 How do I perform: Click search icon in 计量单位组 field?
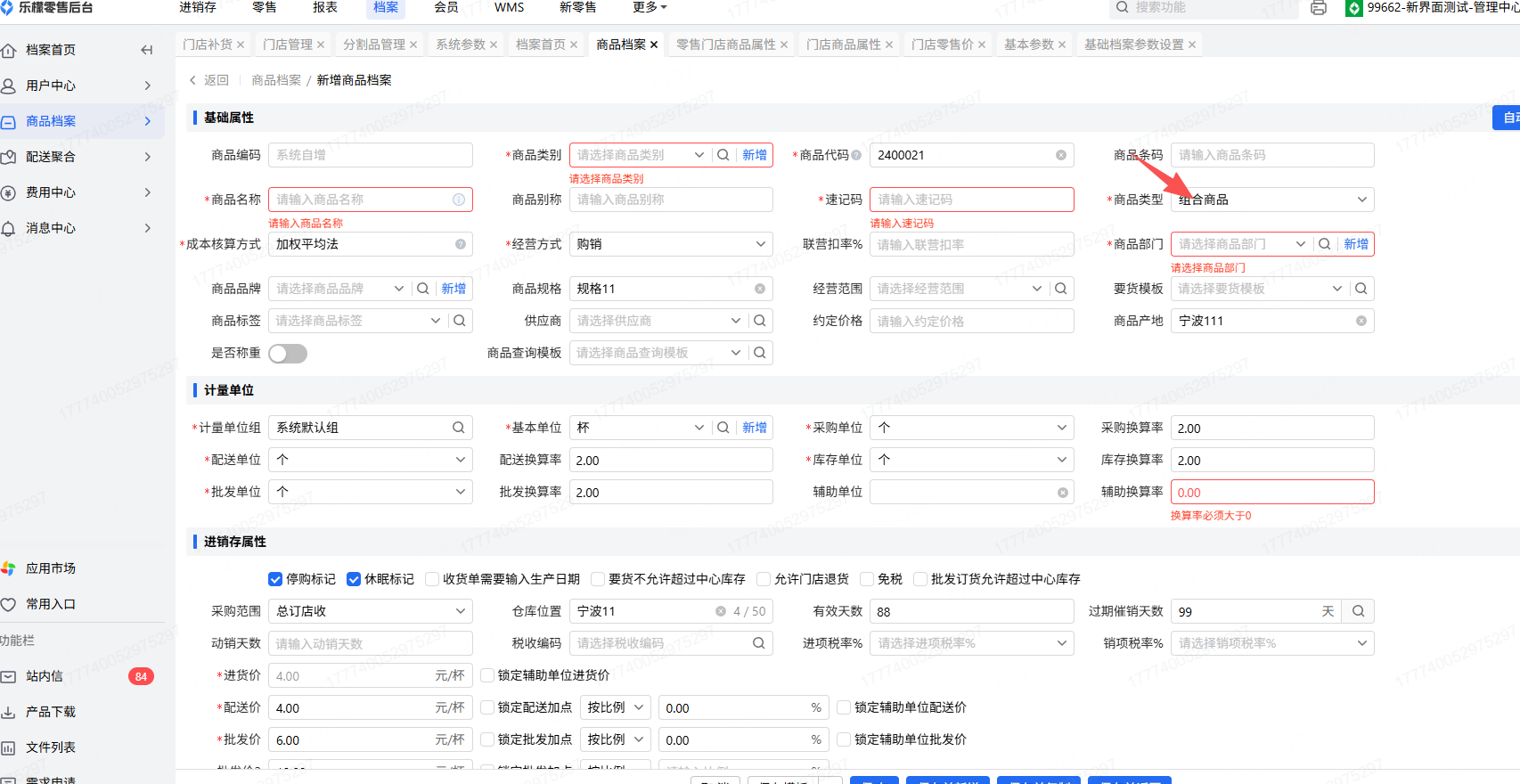(x=458, y=428)
